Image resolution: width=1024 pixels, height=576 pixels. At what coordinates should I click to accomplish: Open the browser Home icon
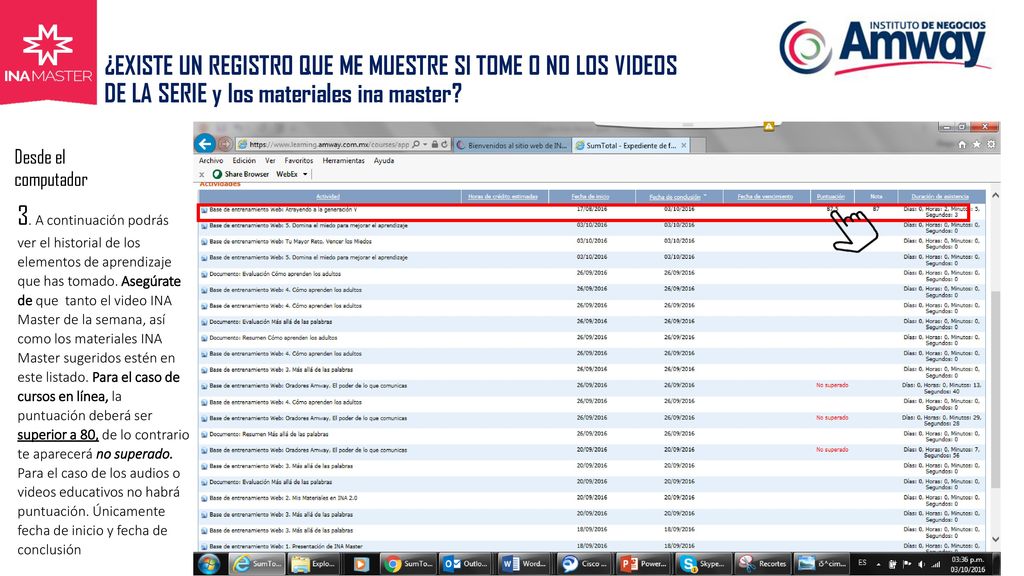[x=962, y=144]
